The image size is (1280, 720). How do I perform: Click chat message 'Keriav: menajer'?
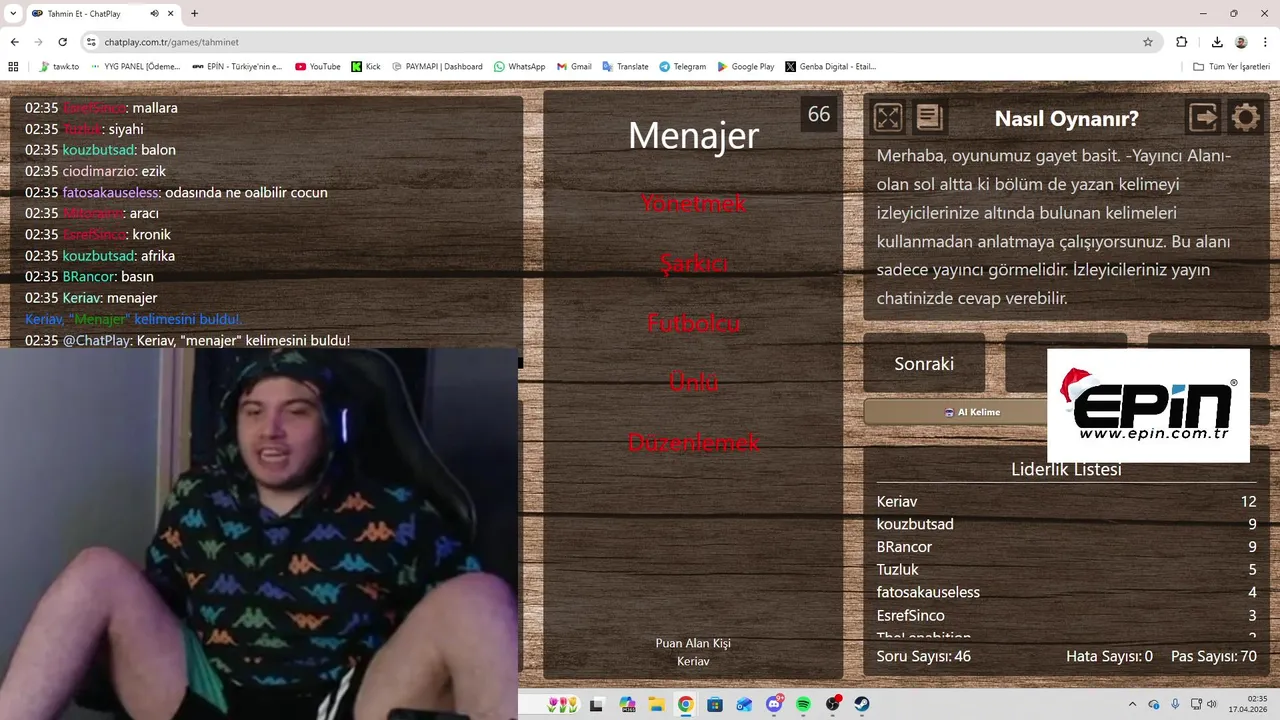(91, 298)
